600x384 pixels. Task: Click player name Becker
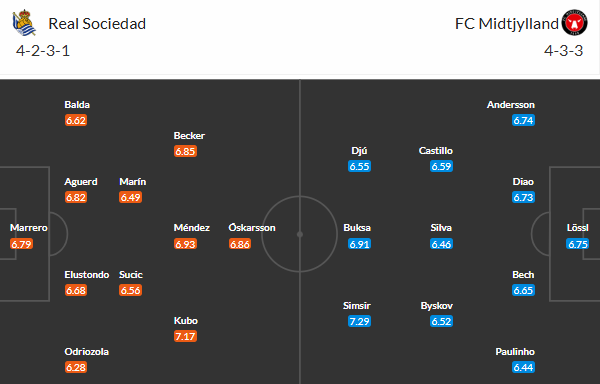(189, 135)
